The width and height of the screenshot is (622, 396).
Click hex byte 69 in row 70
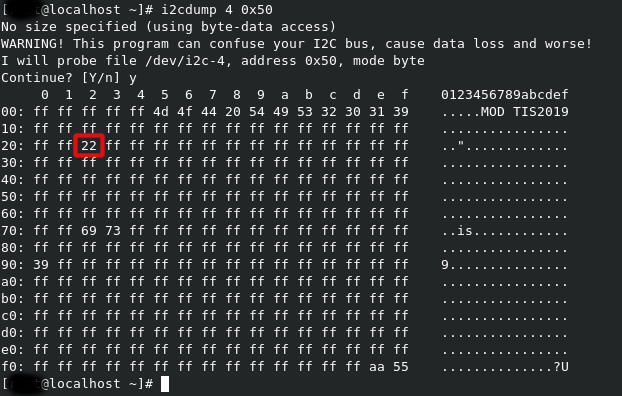pyautogui.click(x=89, y=231)
